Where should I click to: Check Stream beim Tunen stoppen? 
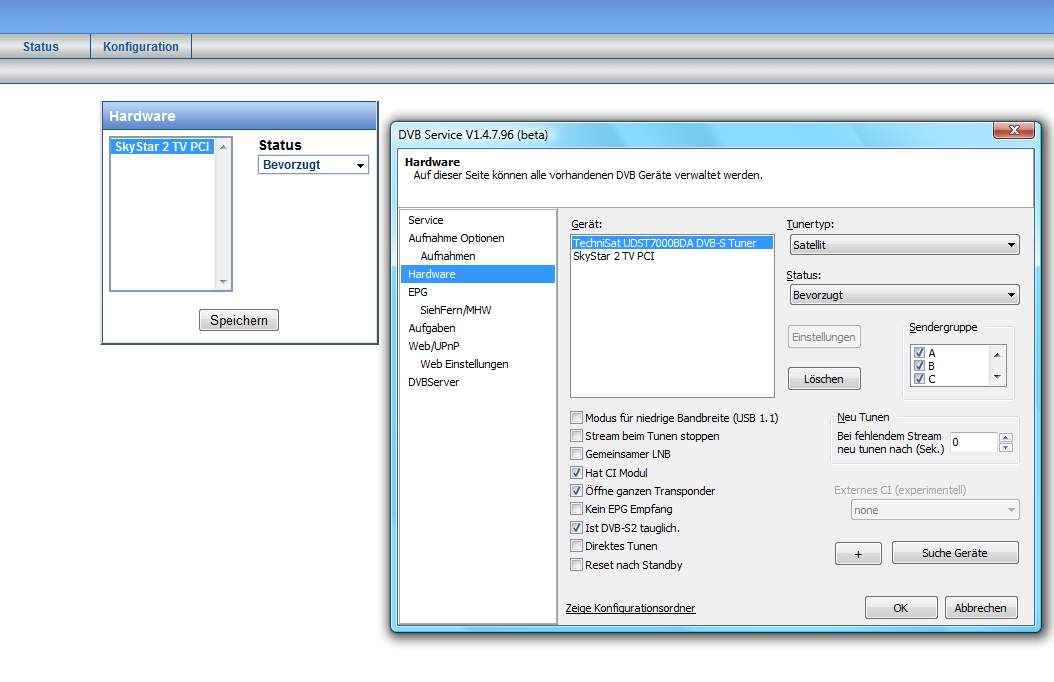[x=576, y=436]
